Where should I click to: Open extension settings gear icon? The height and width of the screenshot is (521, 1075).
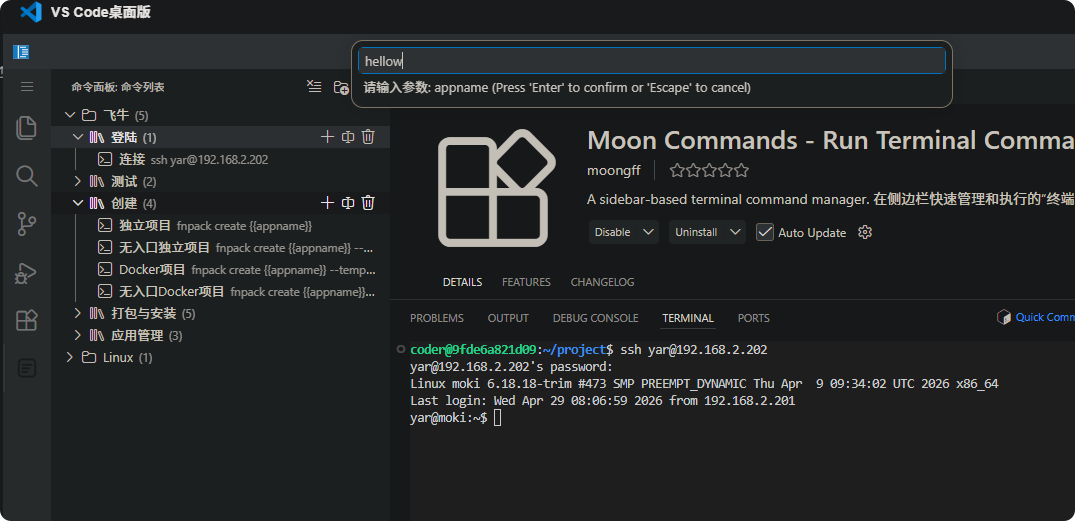click(x=865, y=232)
